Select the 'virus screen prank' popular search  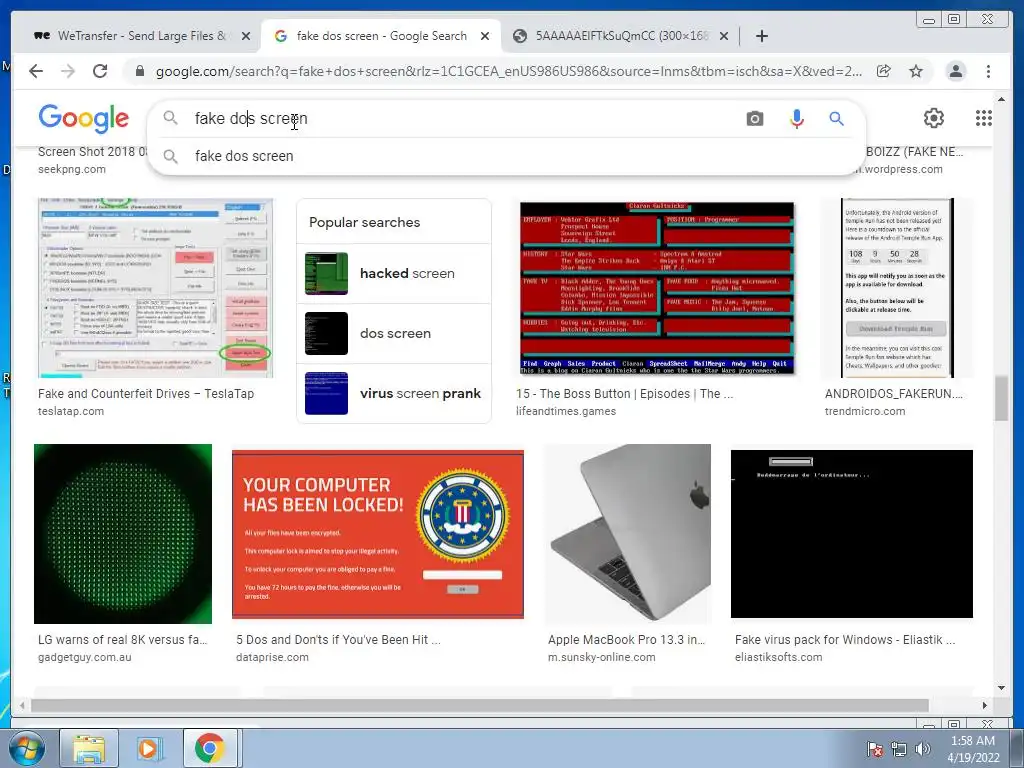coord(394,393)
